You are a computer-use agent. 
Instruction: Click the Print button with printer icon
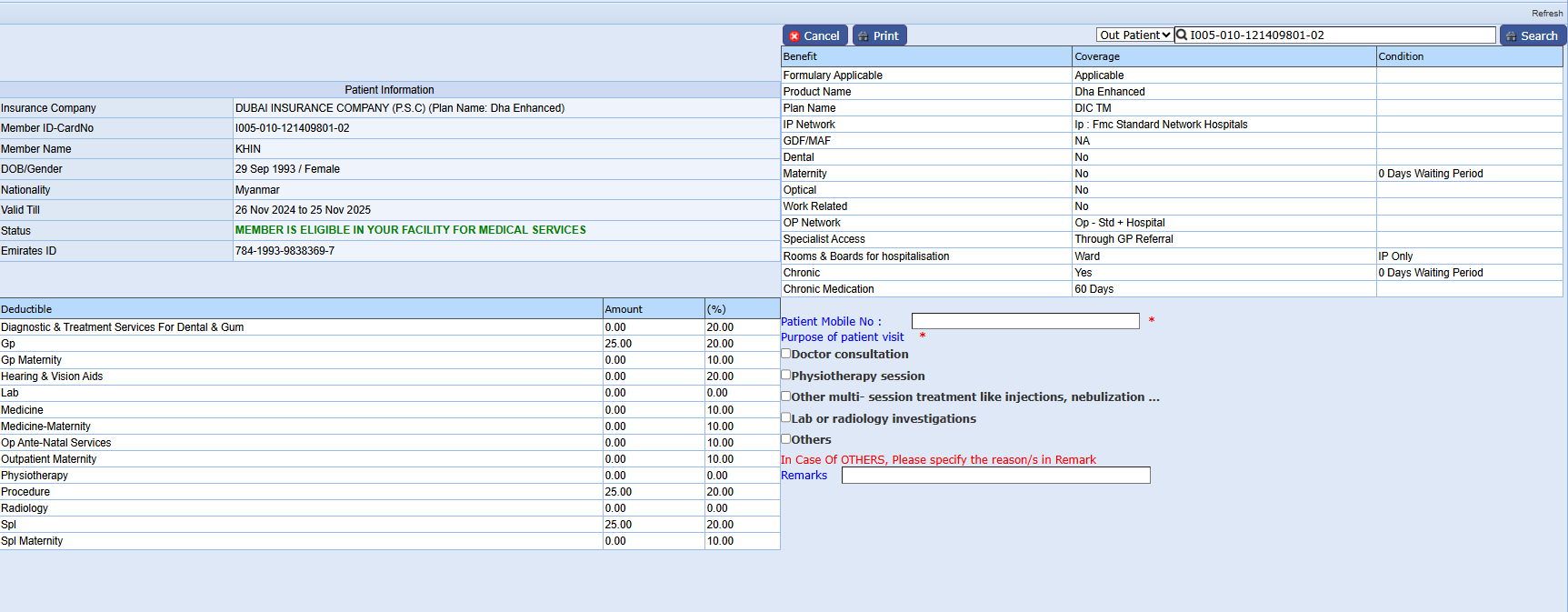[879, 35]
